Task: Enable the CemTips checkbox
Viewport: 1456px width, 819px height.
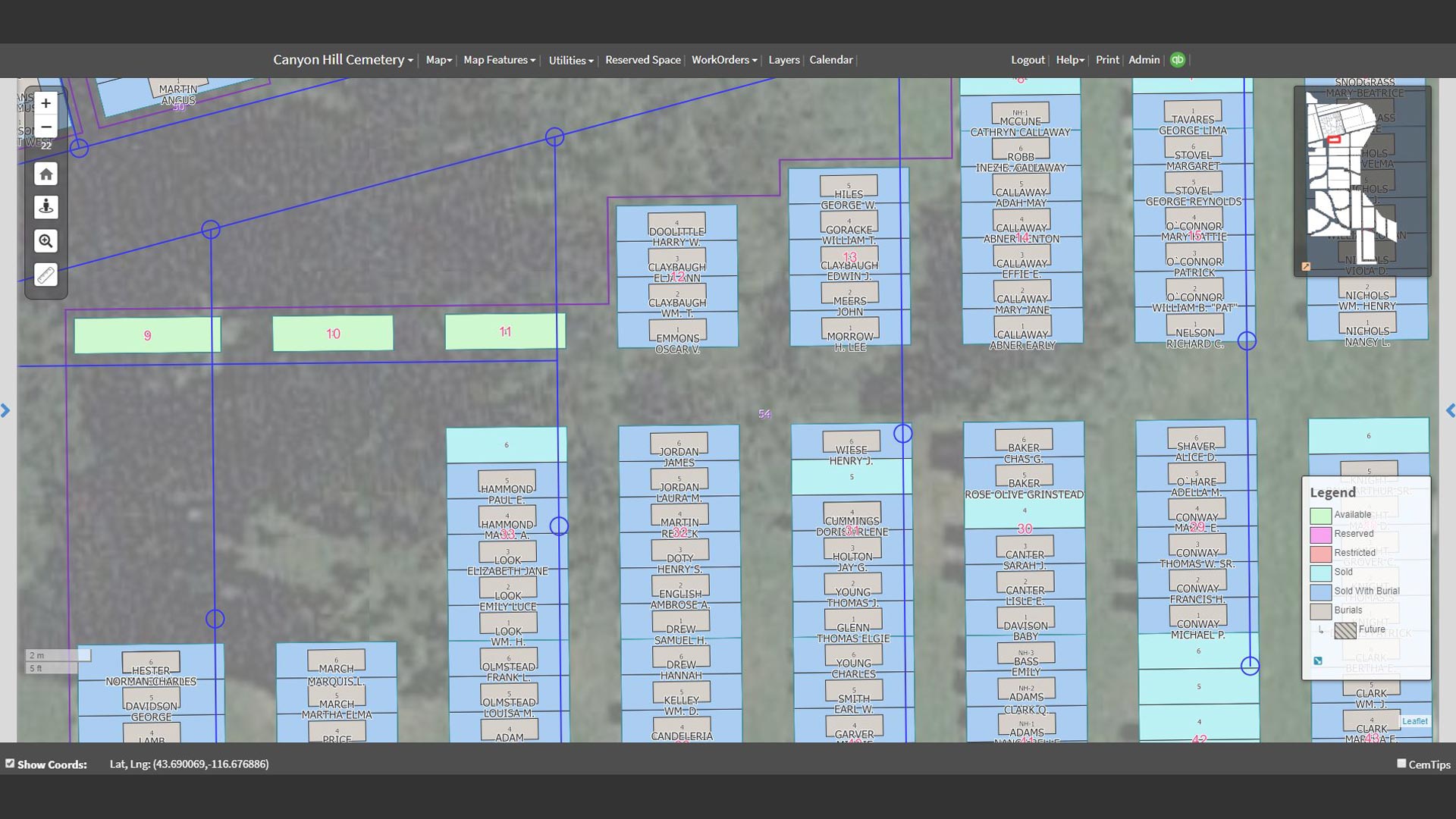Action: click(1401, 764)
